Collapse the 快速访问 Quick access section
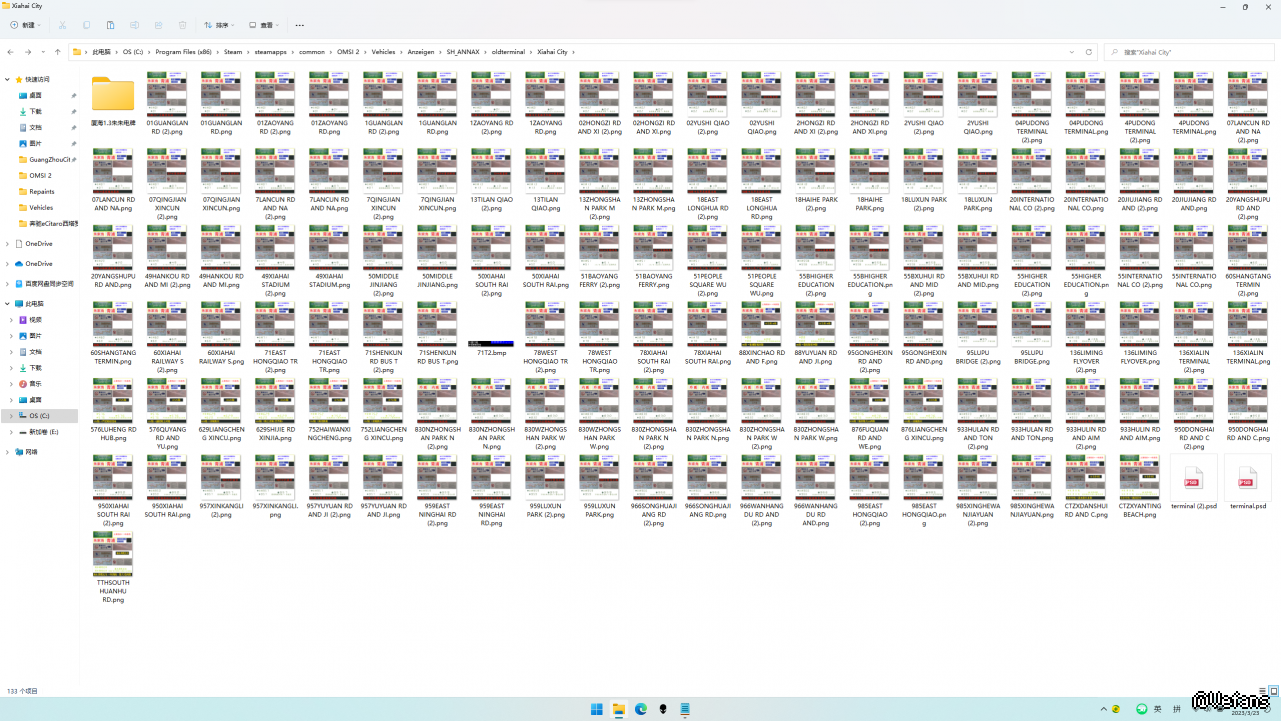Image resolution: width=1281 pixels, height=721 pixels. click(x=7, y=79)
